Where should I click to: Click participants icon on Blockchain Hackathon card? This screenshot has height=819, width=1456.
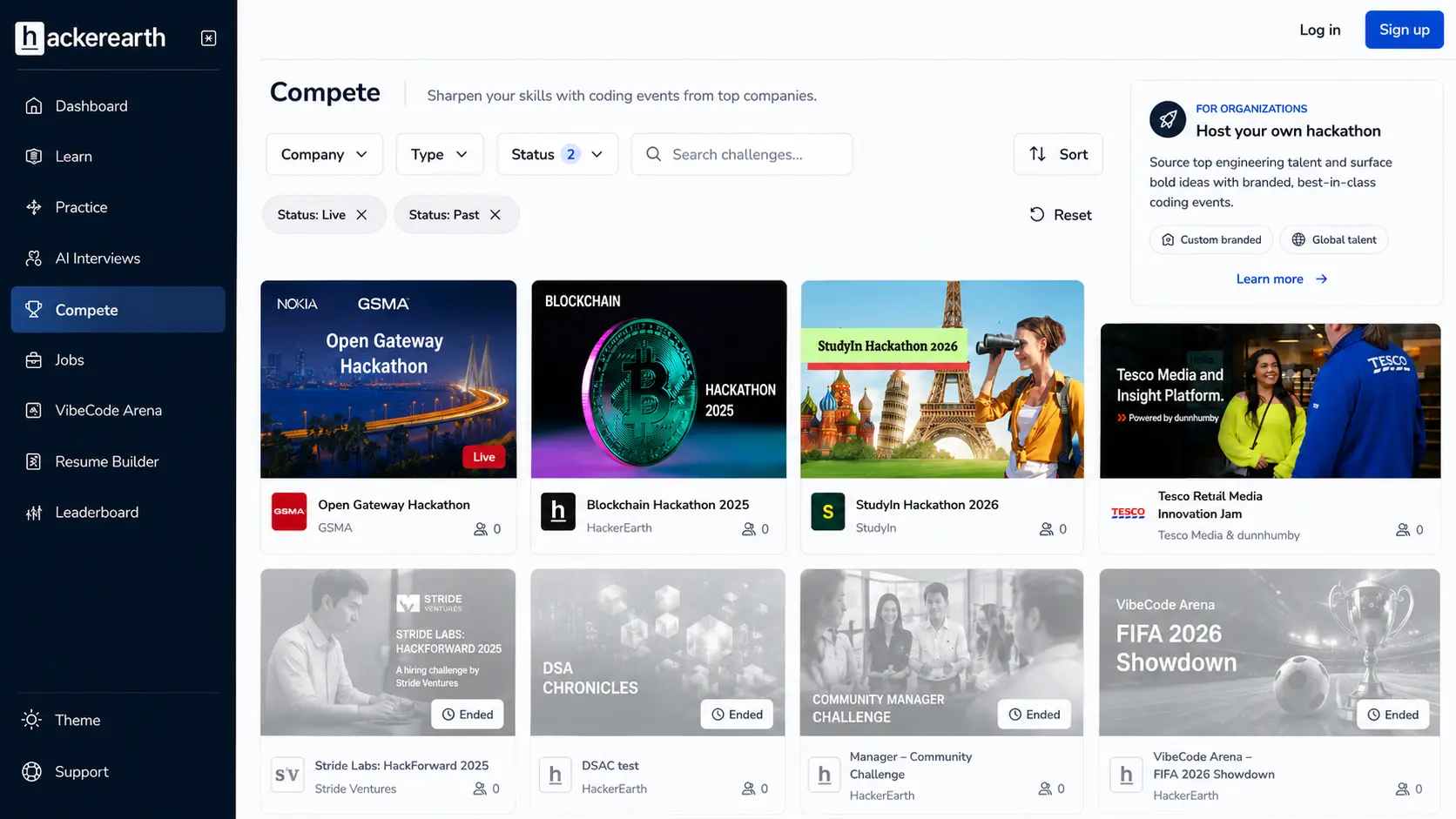(x=748, y=529)
